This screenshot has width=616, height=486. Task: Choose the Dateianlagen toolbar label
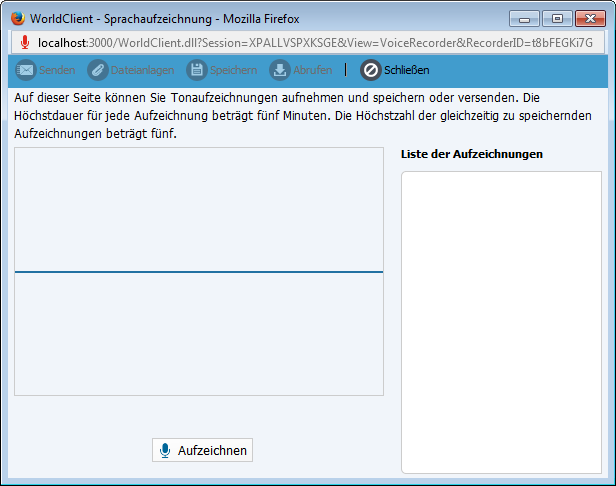(142, 70)
